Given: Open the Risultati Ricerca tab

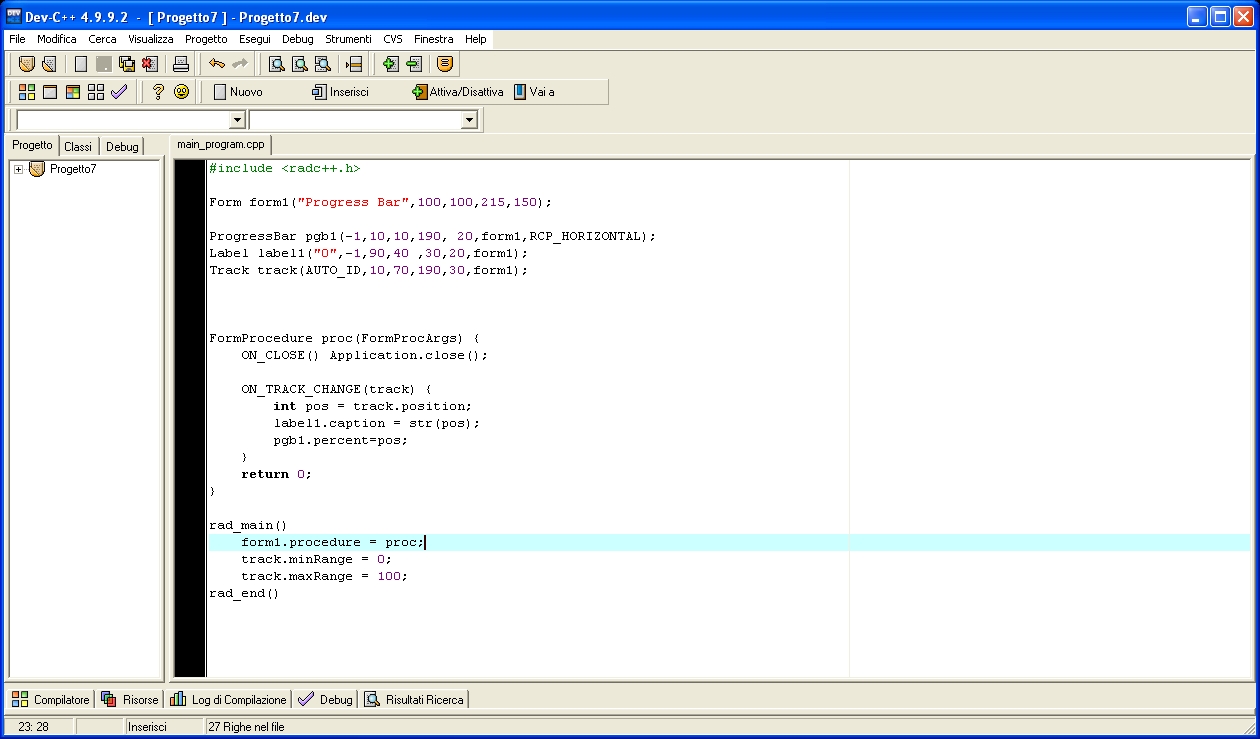Looking at the screenshot, I should (x=415, y=699).
